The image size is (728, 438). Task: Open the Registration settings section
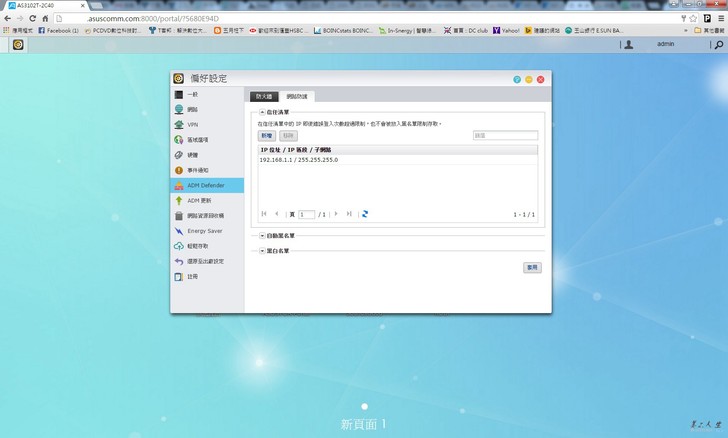207,276
